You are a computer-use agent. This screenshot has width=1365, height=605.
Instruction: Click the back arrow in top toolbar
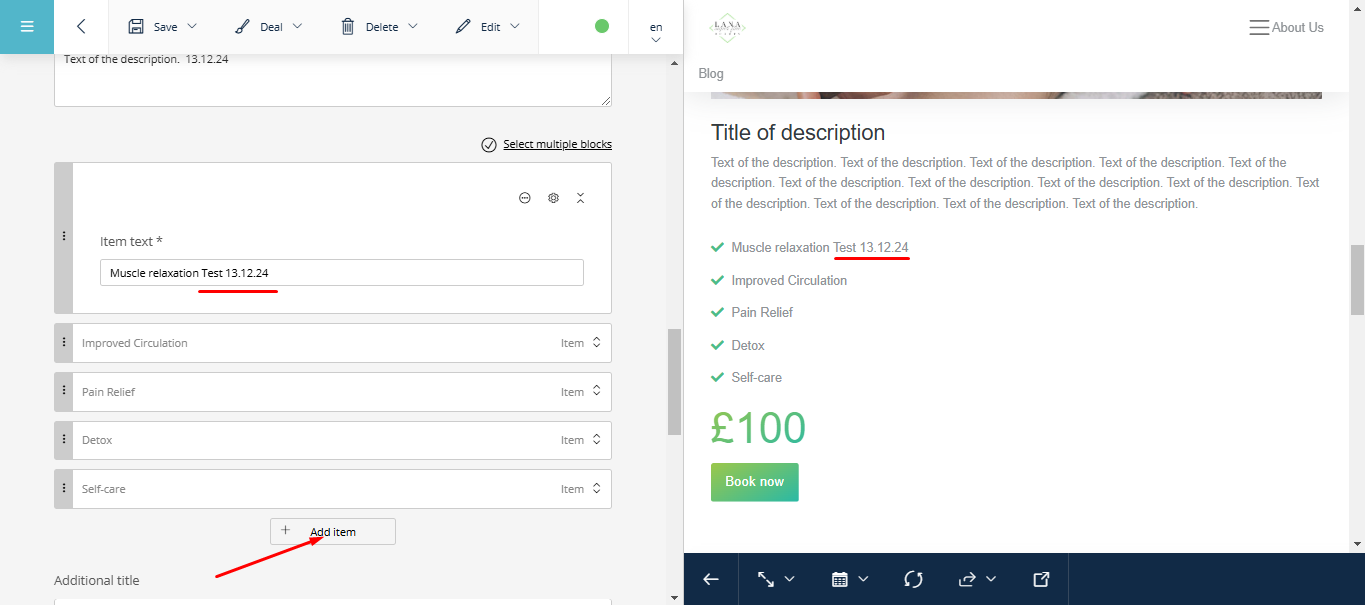coord(81,27)
